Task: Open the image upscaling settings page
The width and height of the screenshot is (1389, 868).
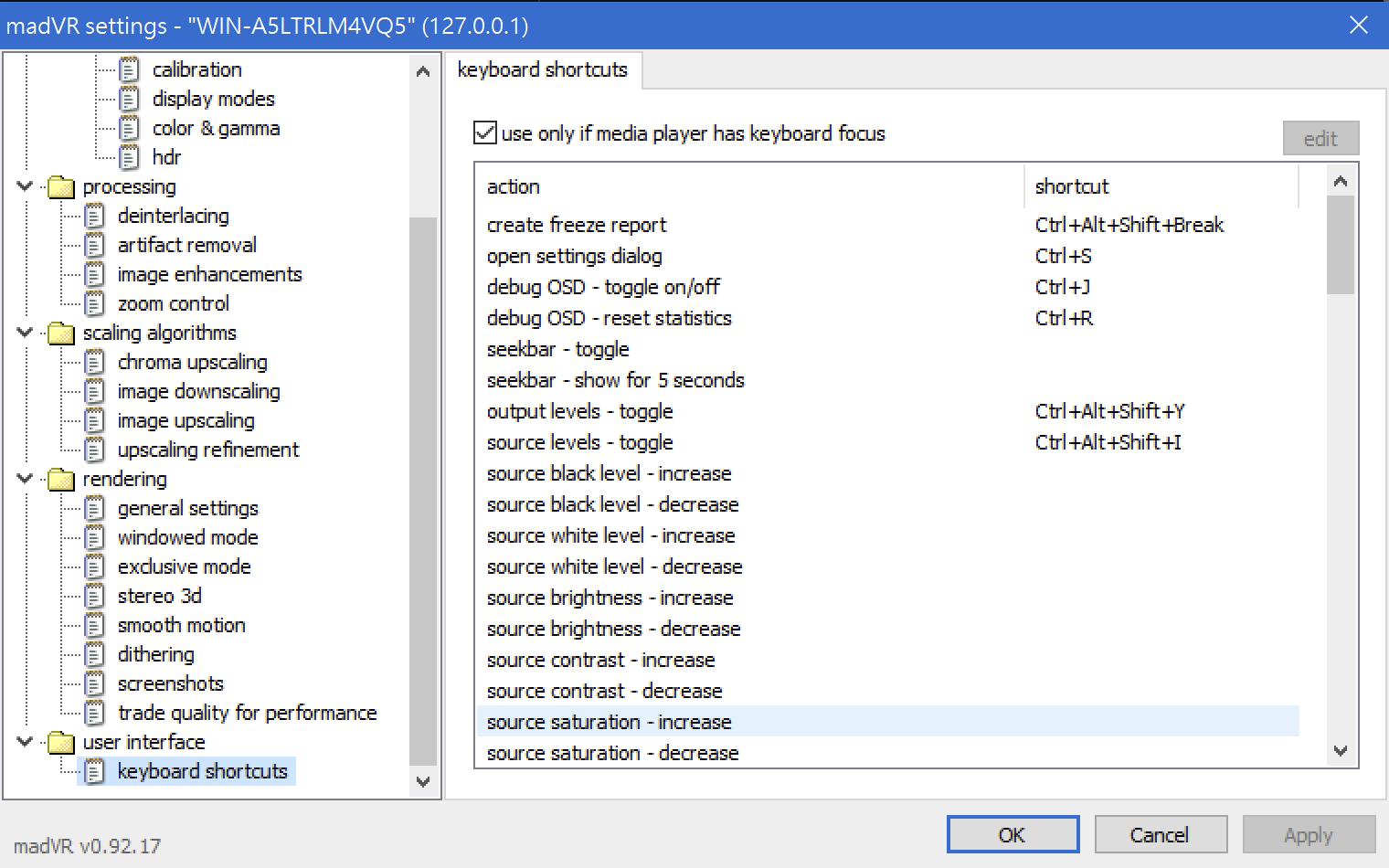Action: 186,420
